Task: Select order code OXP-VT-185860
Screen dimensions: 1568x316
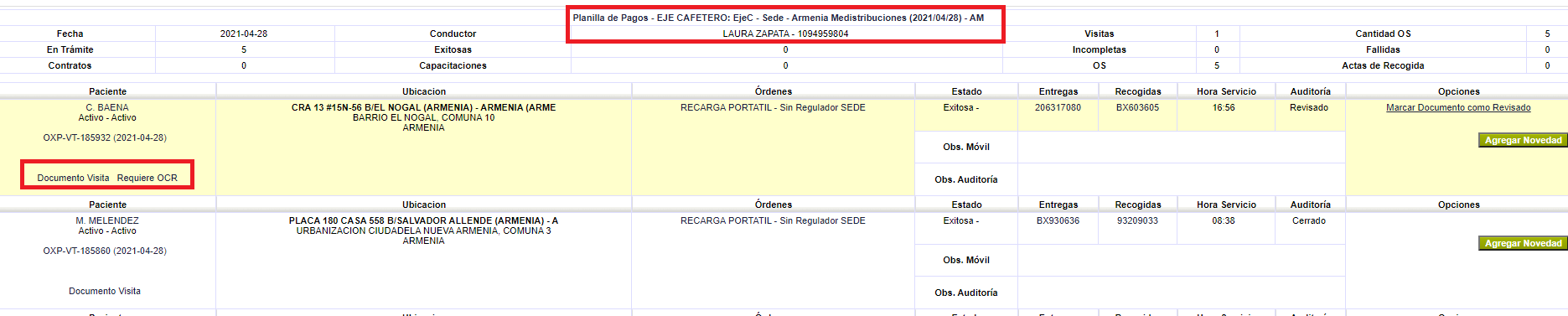Action: [105, 251]
